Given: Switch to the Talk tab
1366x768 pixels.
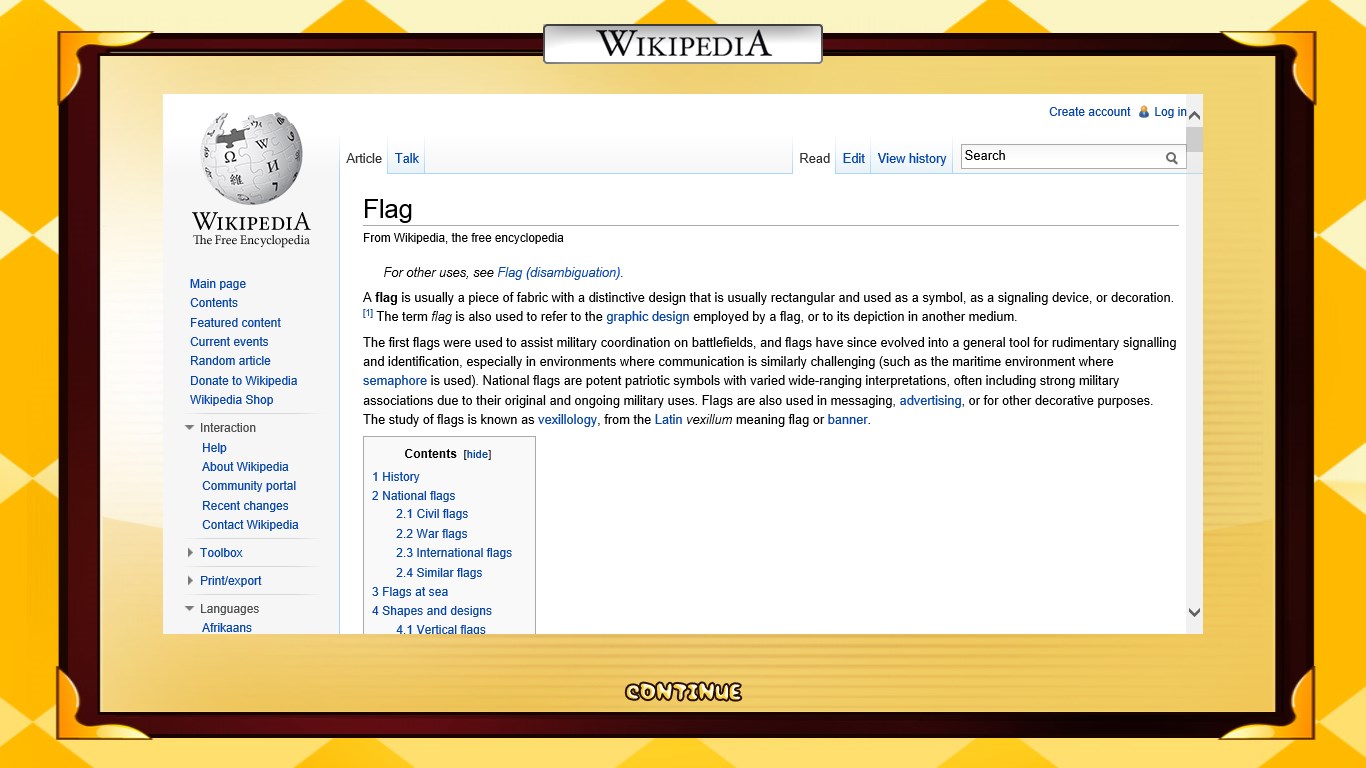Looking at the screenshot, I should (406, 158).
